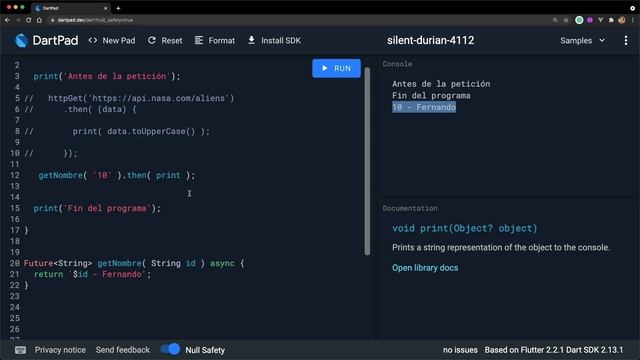Open the Privacy notice link

click(x=60, y=350)
